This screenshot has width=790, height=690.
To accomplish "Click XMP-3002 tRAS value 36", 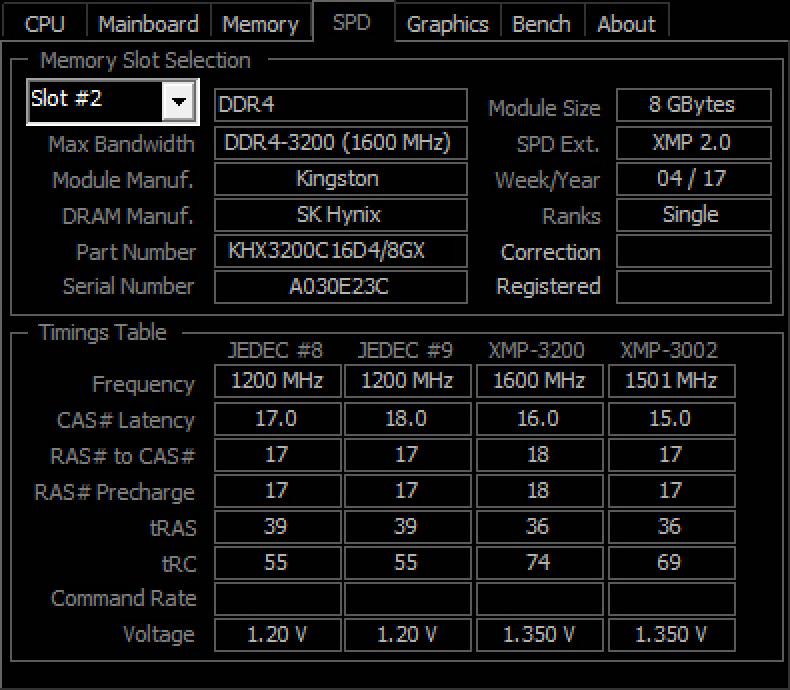I will (672, 527).
